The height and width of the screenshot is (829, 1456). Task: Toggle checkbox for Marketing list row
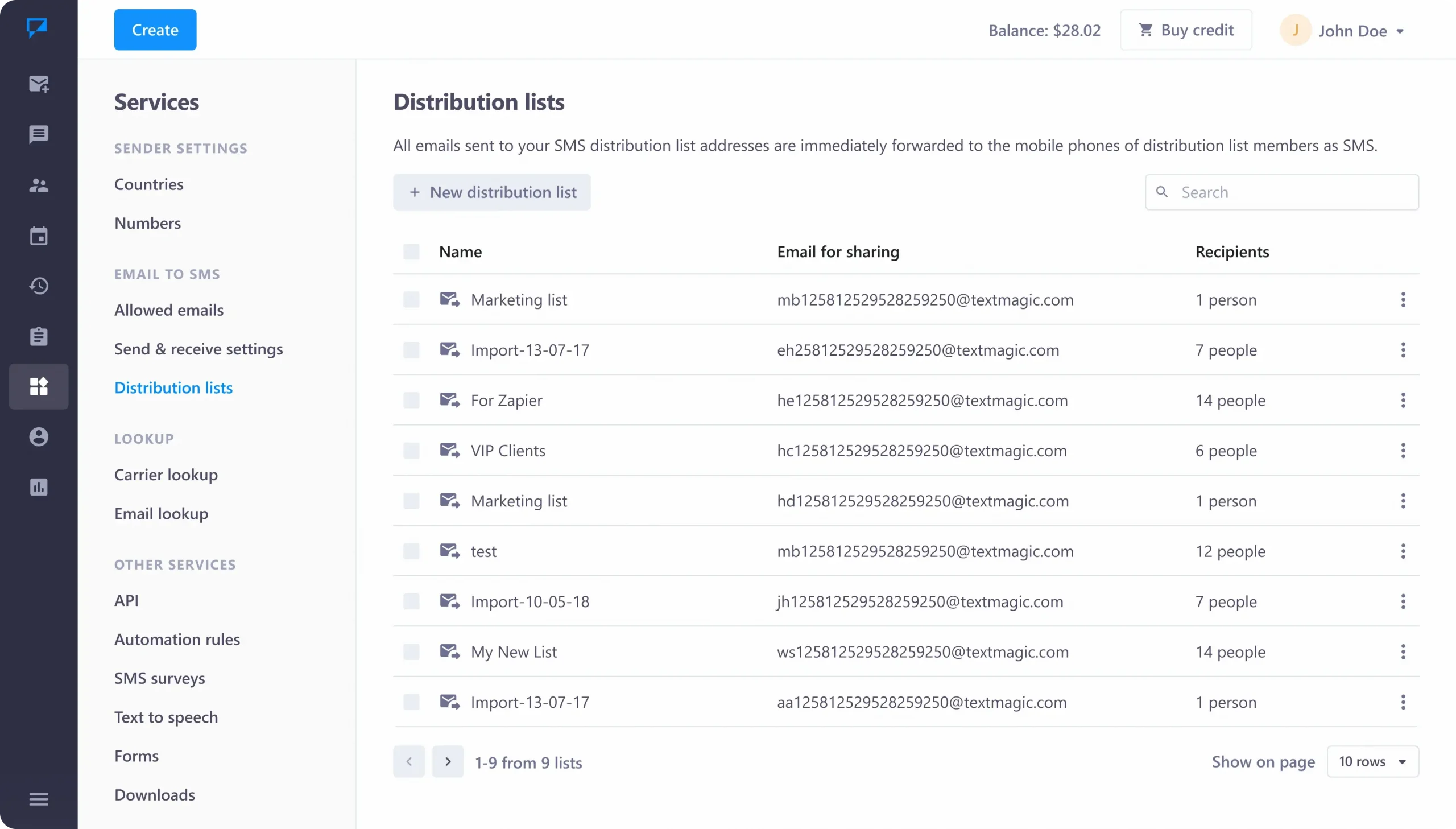[411, 299]
